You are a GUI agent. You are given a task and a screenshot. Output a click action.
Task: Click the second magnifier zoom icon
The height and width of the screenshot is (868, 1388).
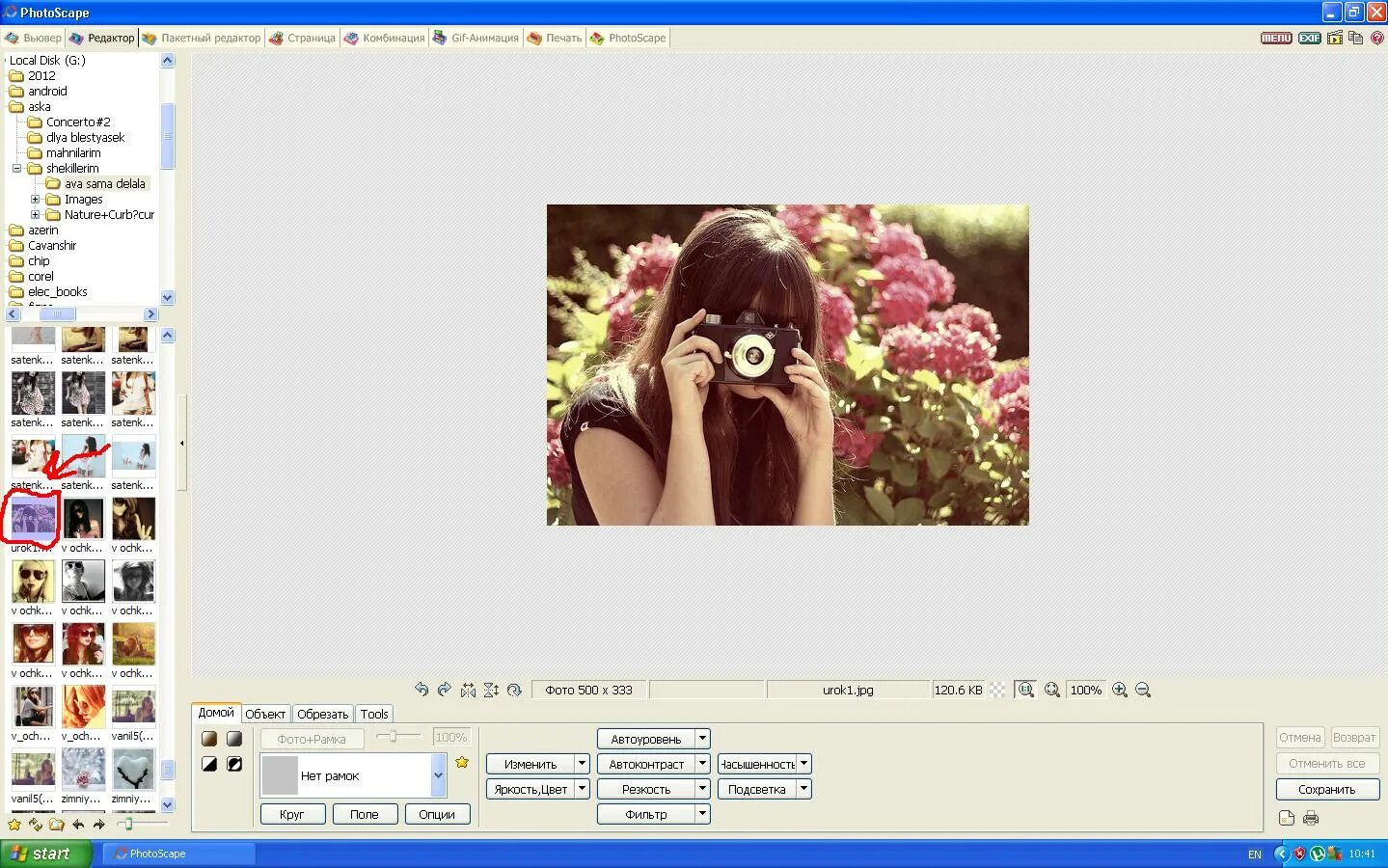(x=1052, y=690)
